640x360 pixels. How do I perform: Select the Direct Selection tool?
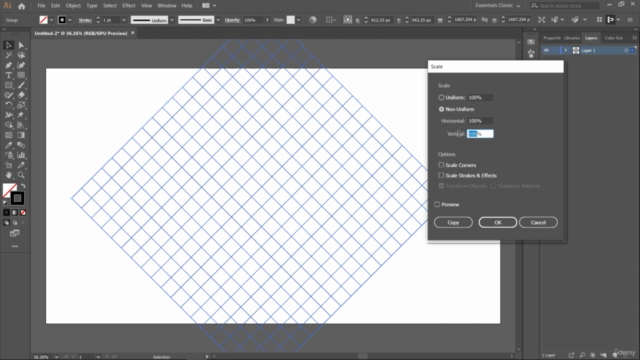[21, 45]
